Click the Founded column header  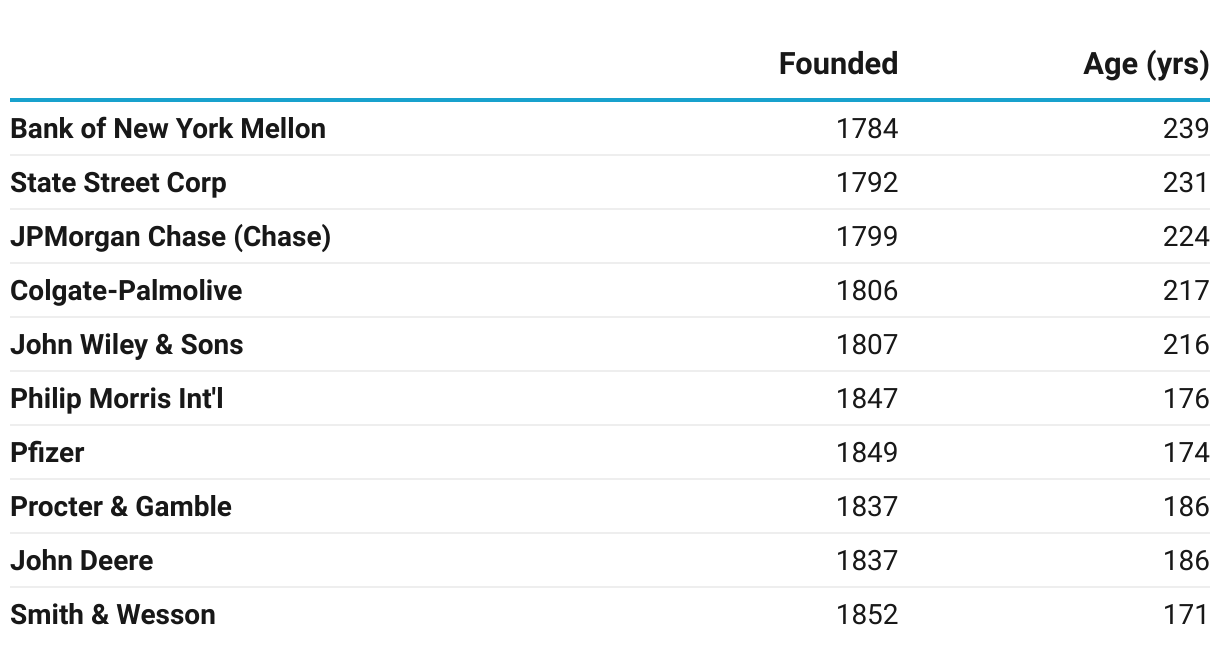point(838,64)
